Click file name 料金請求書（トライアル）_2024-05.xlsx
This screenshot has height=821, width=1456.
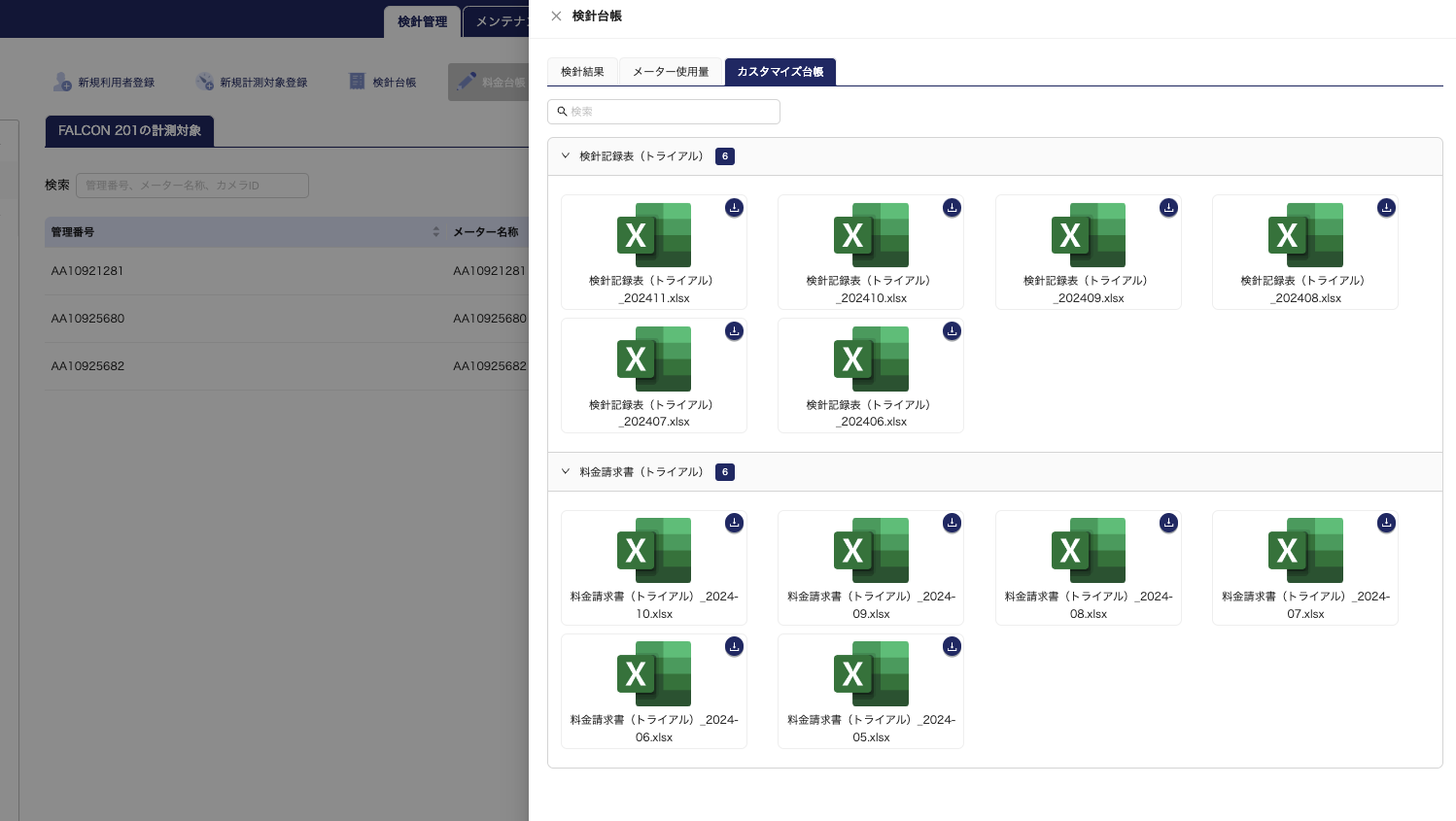click(871, 729)
